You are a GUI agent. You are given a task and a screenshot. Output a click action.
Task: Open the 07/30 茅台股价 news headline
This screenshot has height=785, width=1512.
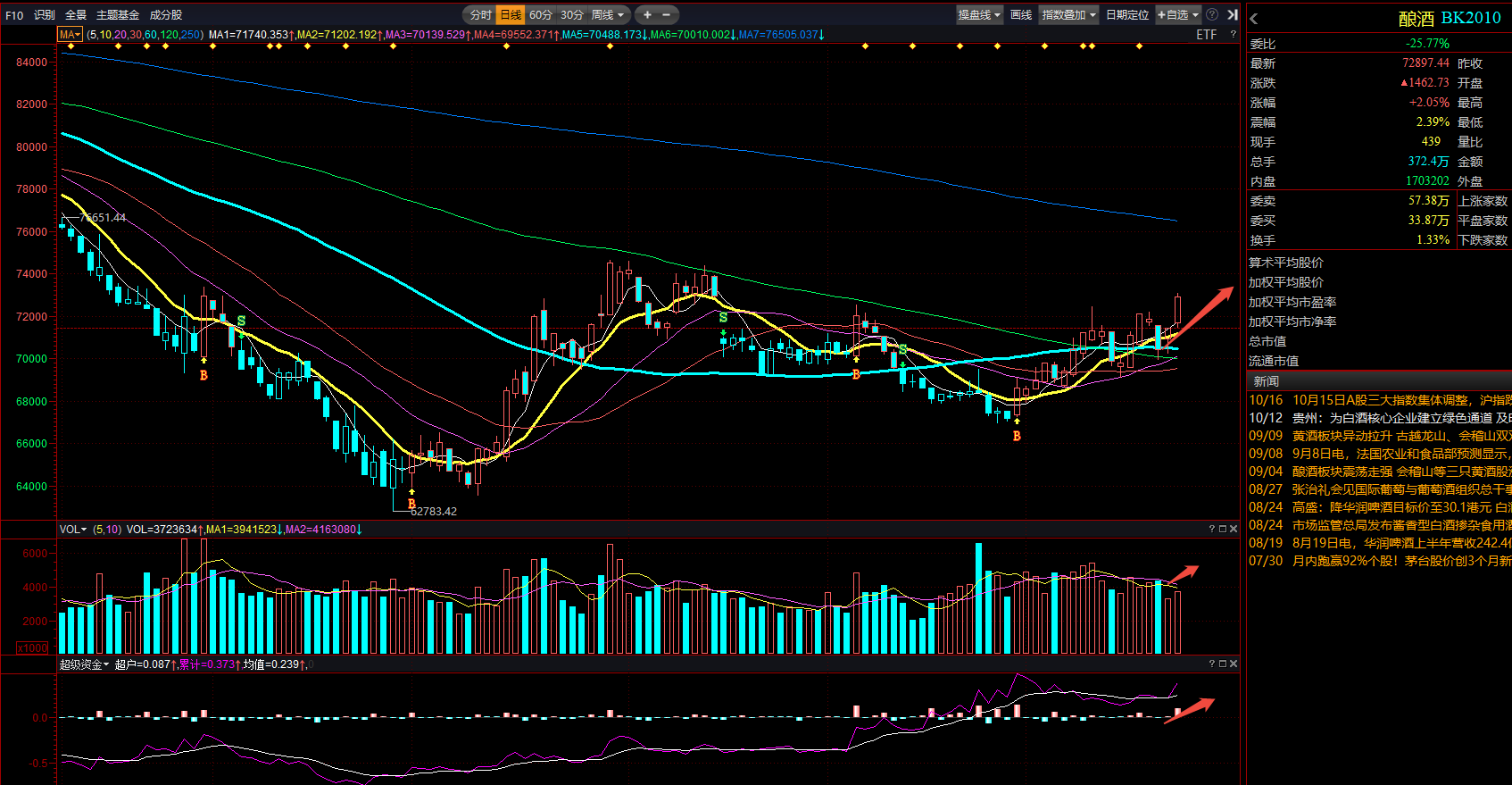click(1380, 561)
